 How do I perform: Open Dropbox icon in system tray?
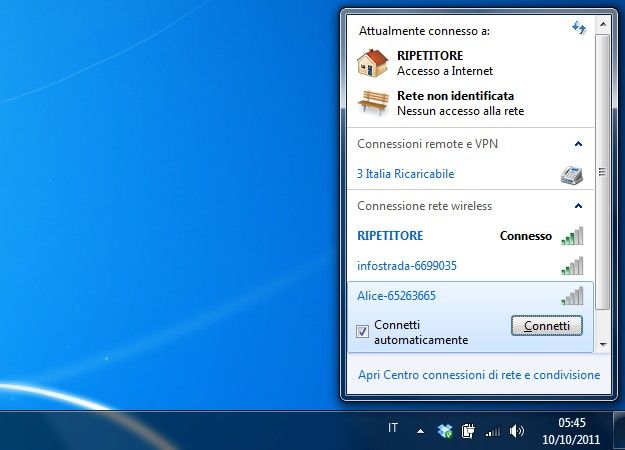tap(445, 431)
